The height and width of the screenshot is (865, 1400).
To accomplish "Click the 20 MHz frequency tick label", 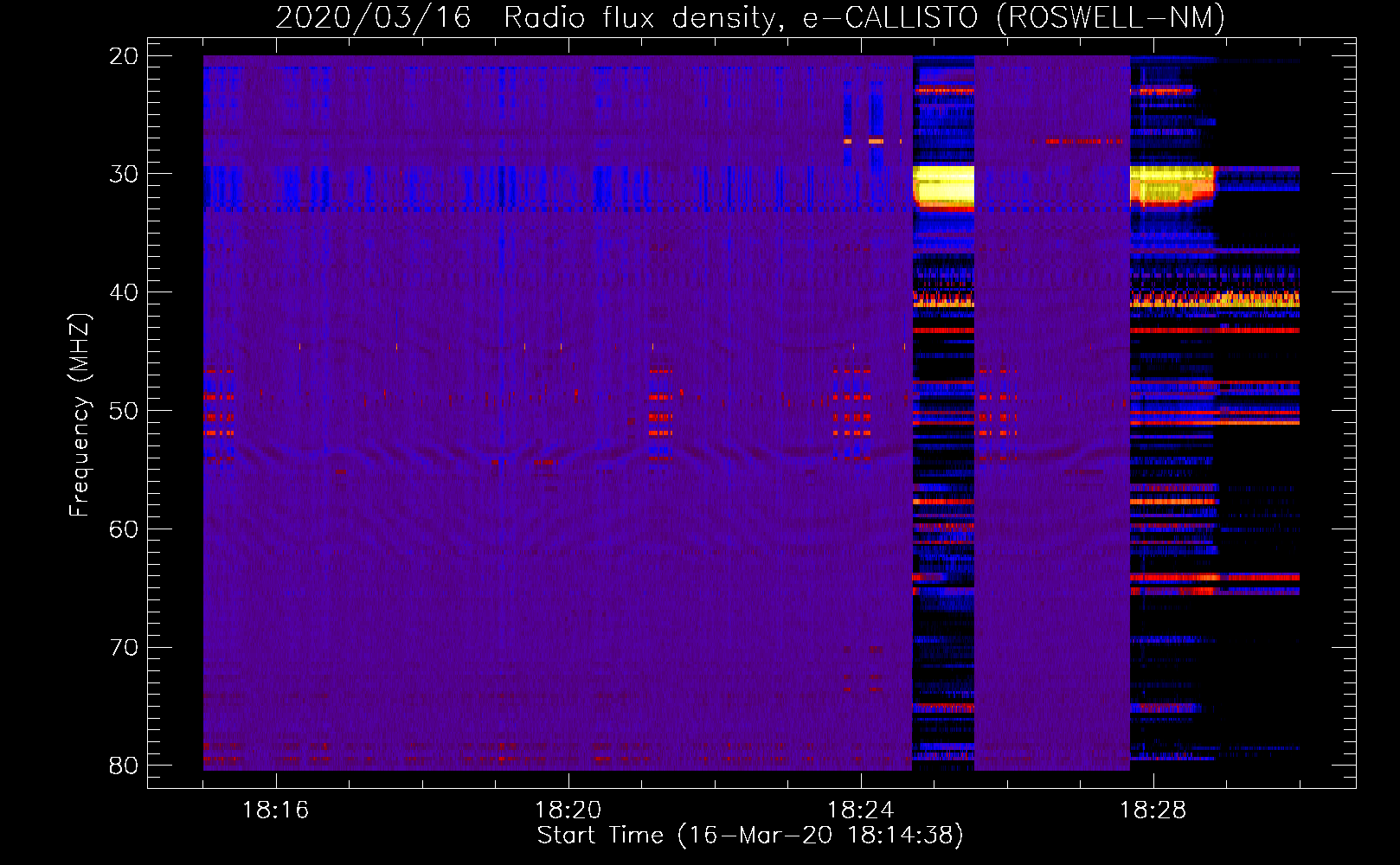I will (124, 56).
